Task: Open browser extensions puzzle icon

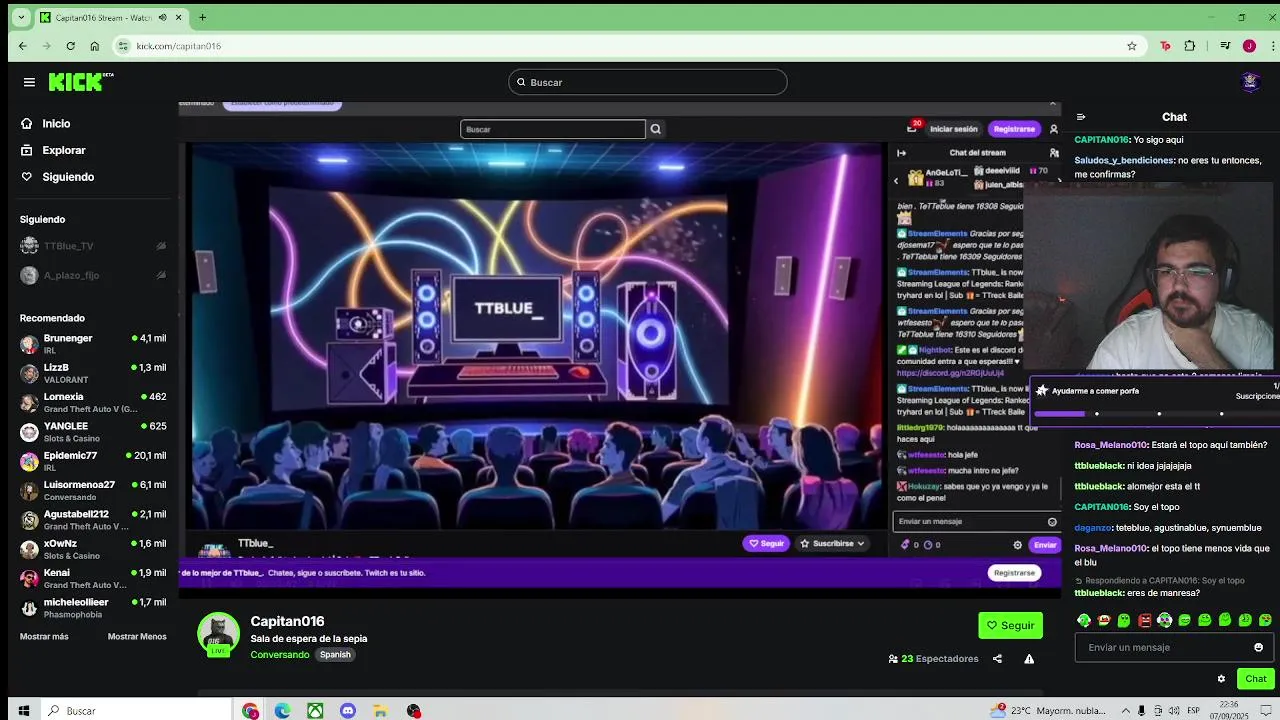Action: click(1190, 46)
